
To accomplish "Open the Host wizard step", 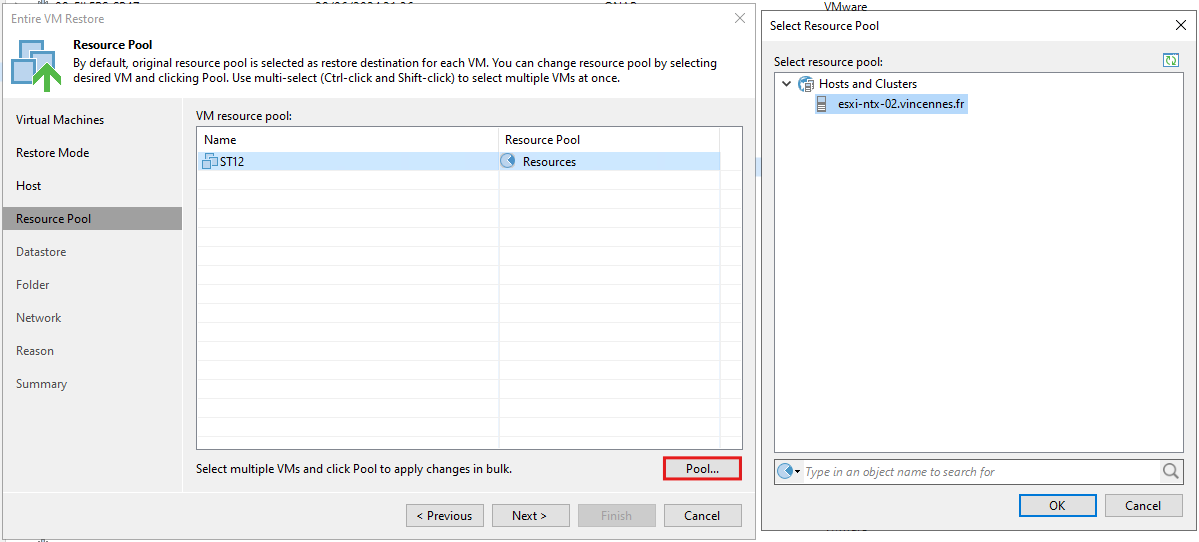I will pyautogui.click(x=29, y=186).
